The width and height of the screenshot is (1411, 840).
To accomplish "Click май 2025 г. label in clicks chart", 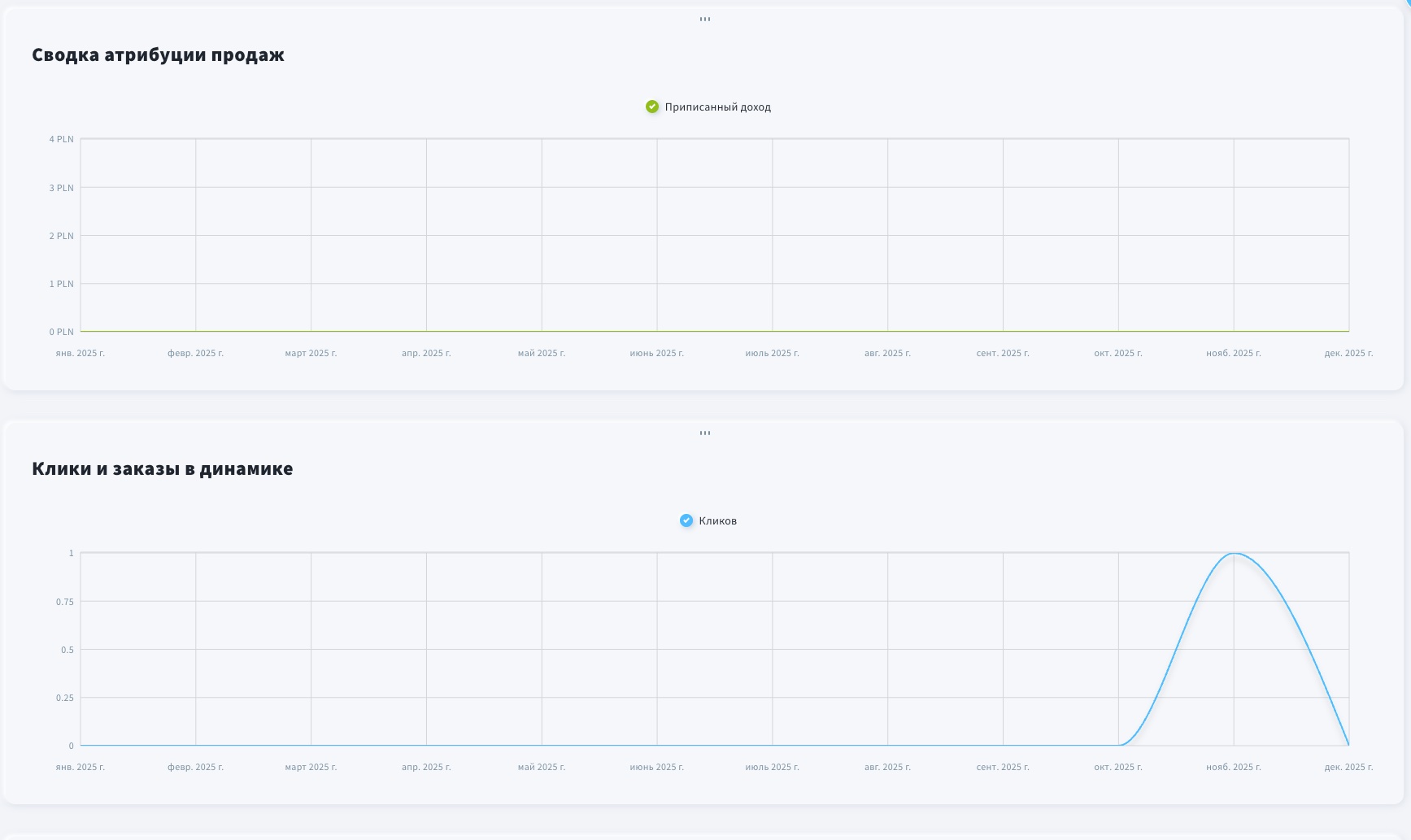I will pos(542,767).
